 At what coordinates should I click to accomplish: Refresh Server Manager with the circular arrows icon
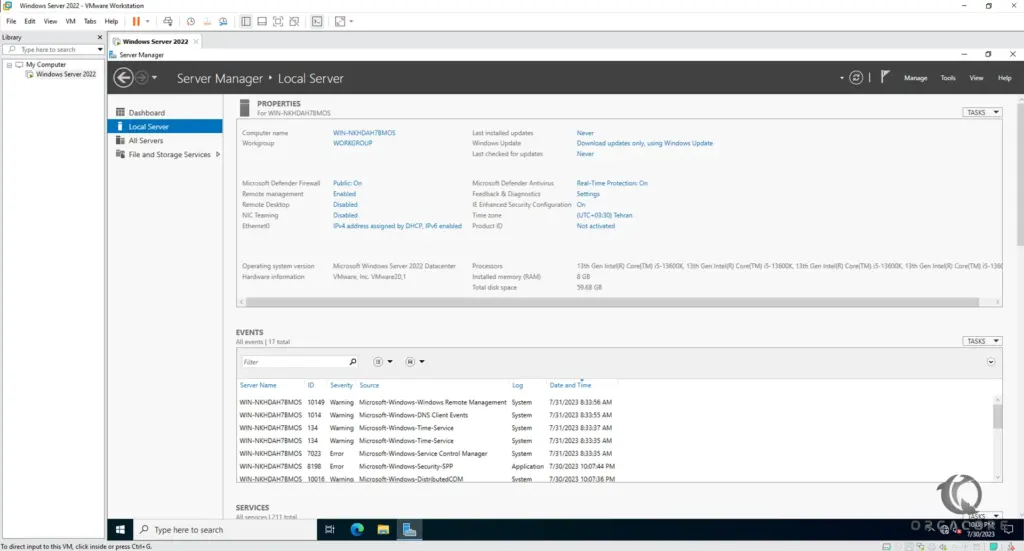(x=856, y=78)
